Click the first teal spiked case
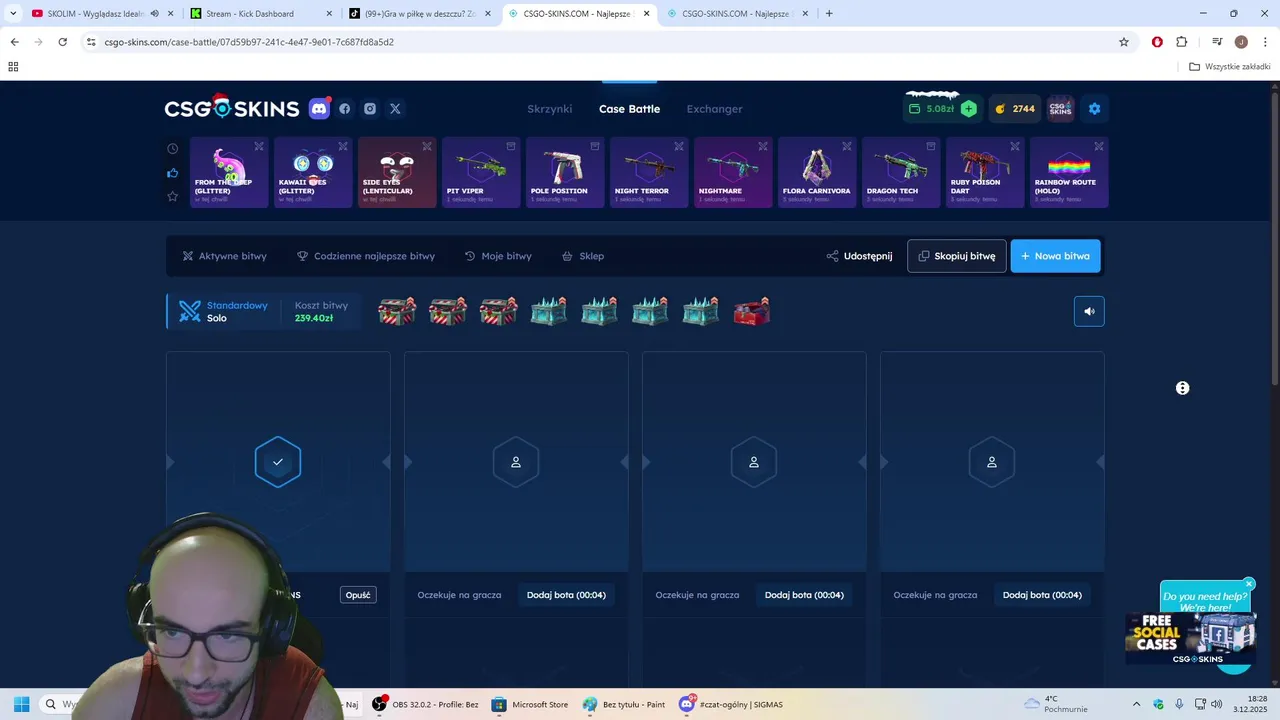This screenshot has width=1280, height=720. coord(548,311)
